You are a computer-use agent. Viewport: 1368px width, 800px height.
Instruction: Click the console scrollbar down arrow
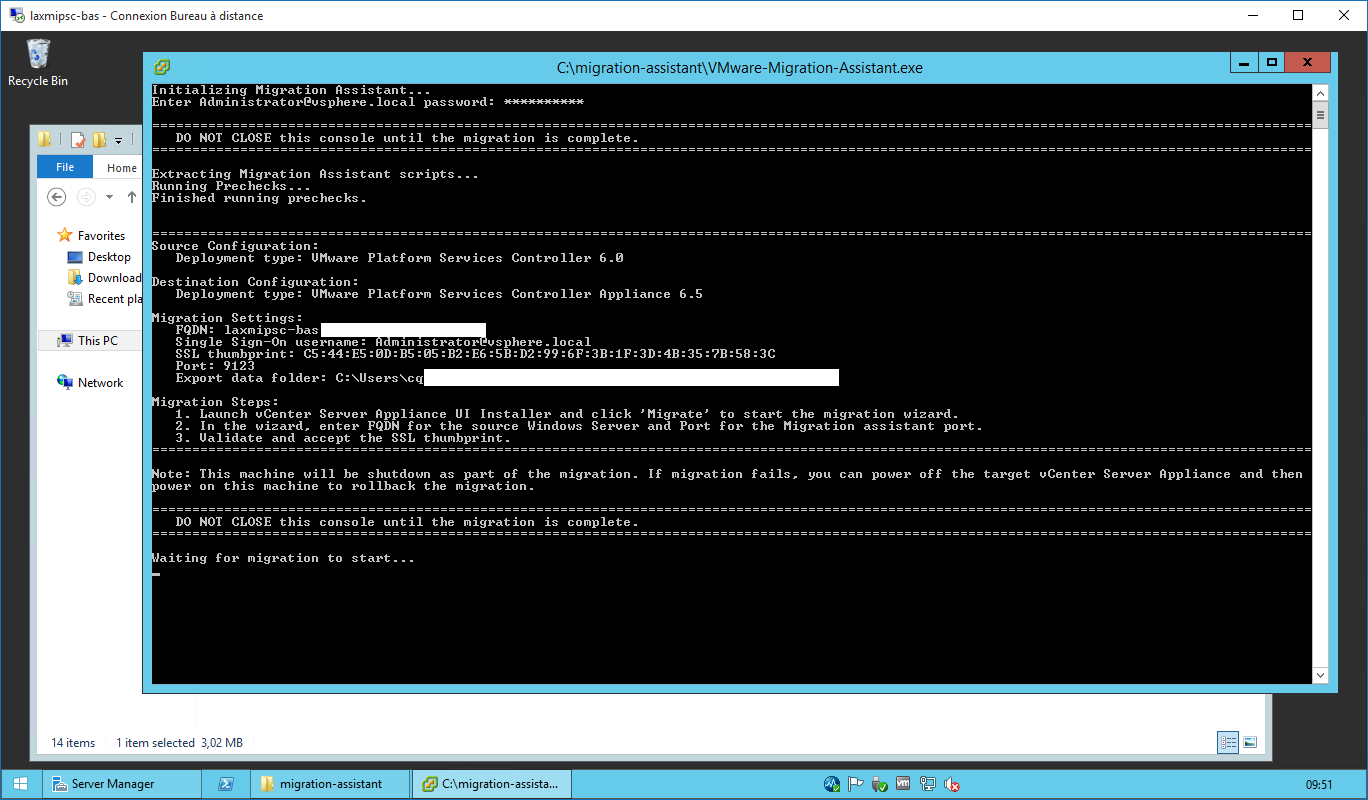[x=1320, y=676]
